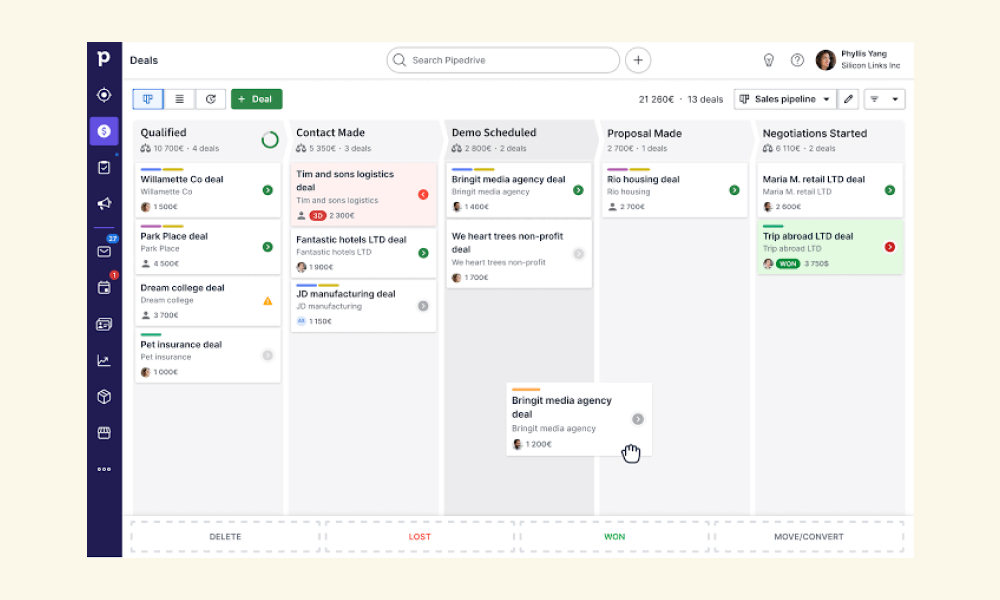Open the Sales Assistant lightbulb icon

click(768, 60)
